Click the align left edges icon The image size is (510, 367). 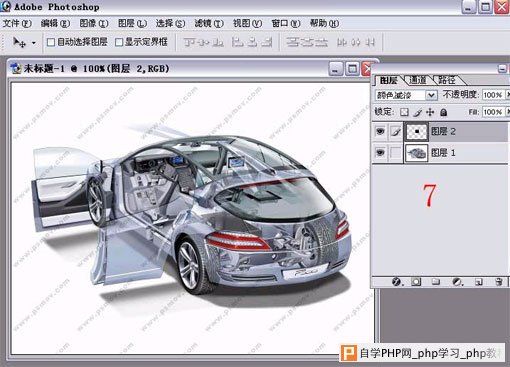point(237,42)
